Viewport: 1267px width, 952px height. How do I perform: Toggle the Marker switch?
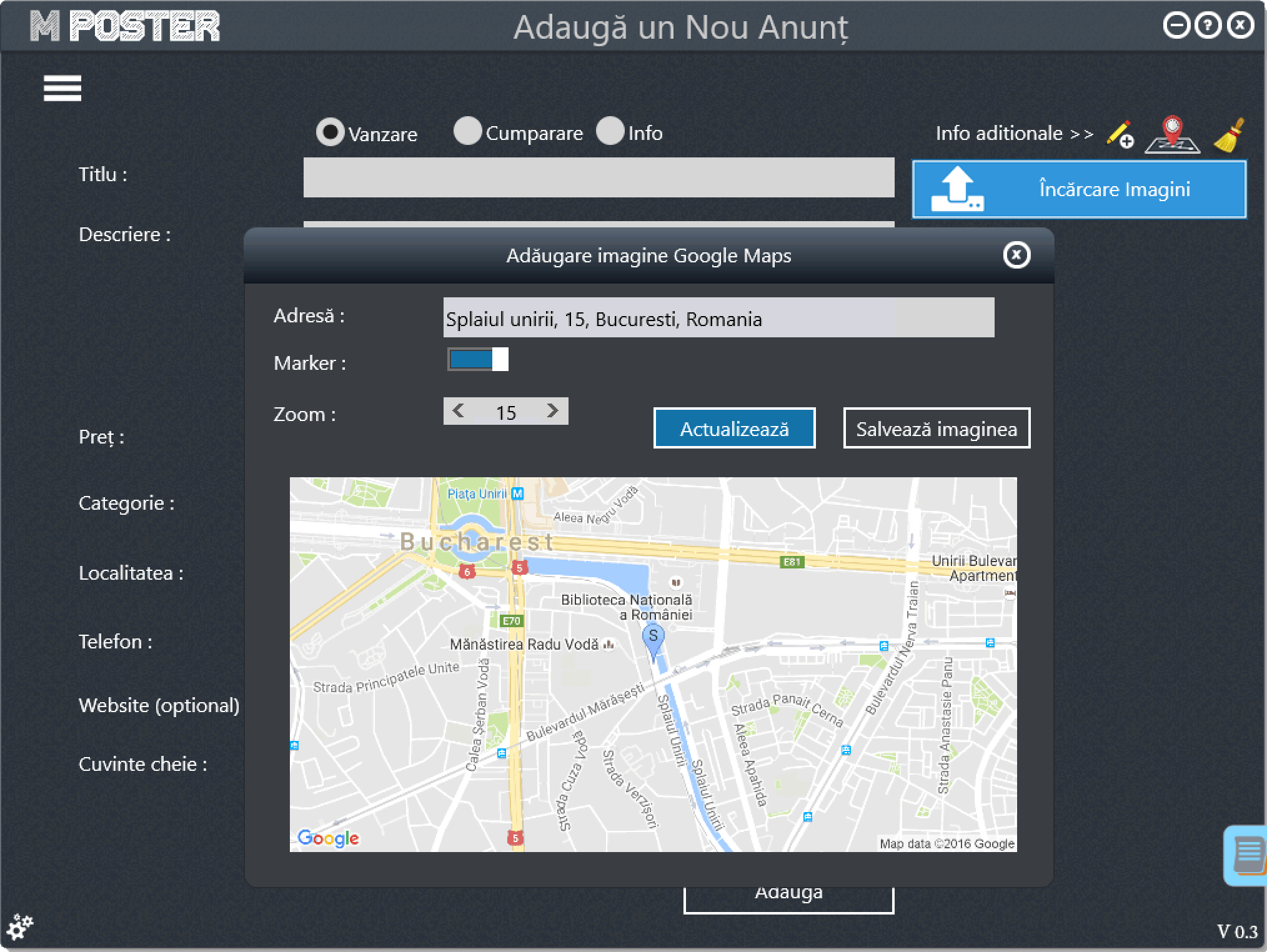[x=478, y=359]
